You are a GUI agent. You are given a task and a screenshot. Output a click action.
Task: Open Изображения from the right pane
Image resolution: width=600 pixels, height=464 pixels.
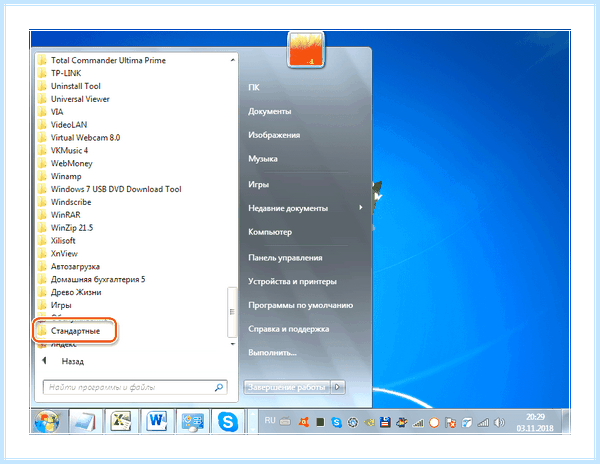pyautogui.click(x=274, y=135)
